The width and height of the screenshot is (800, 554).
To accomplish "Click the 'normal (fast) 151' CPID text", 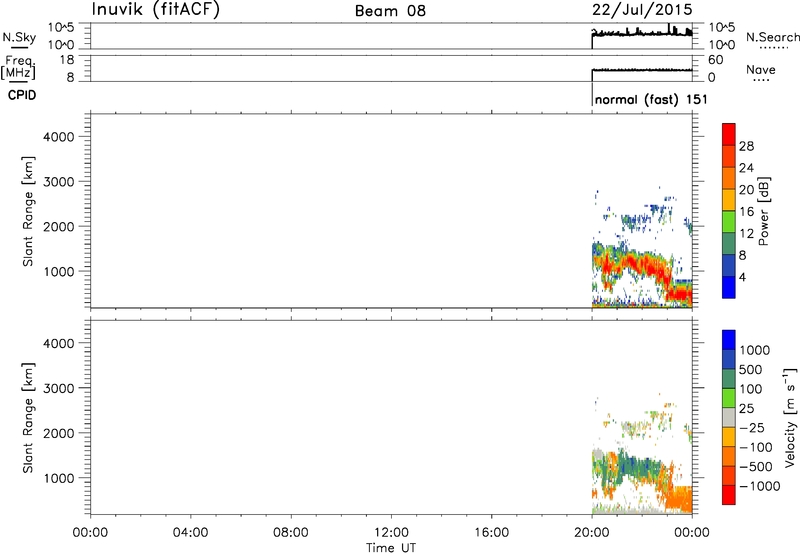I will tap(651, 99).
